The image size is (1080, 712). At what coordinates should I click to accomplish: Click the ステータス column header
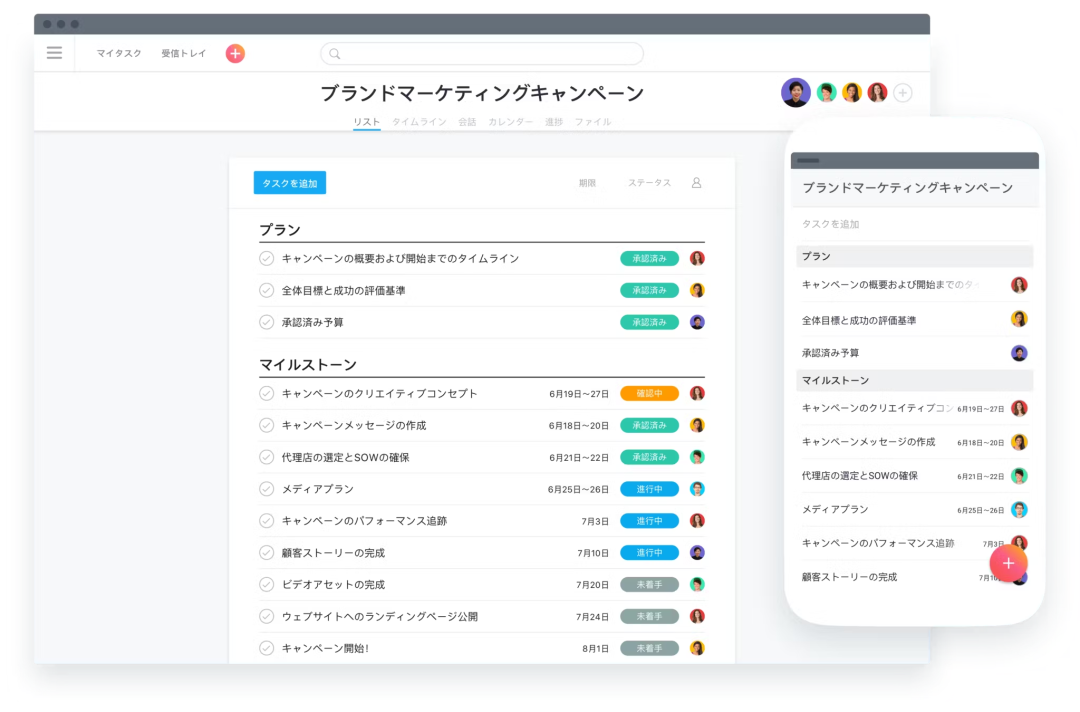click(x=649, y=183)
